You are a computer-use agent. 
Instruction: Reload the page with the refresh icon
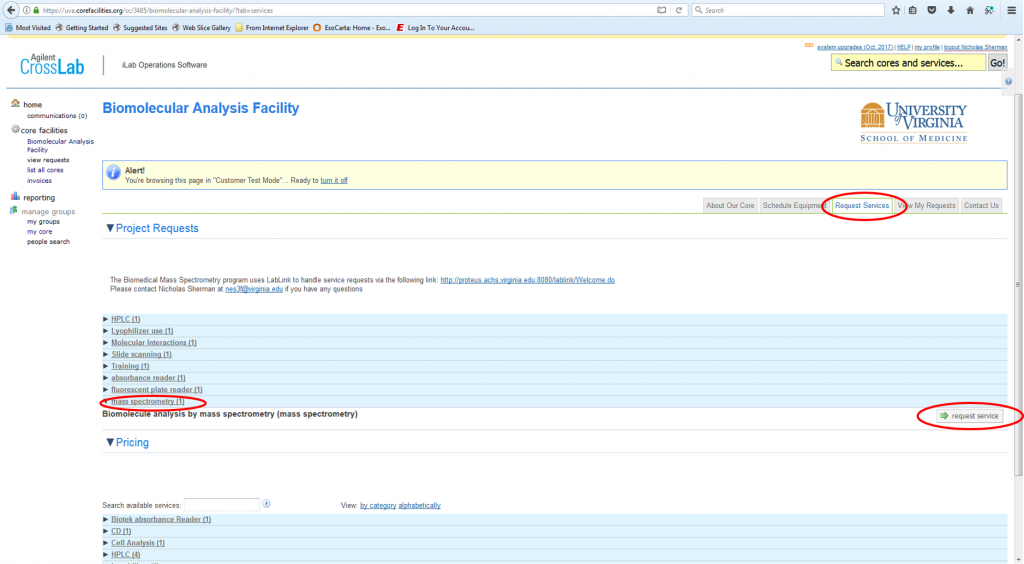click(x=679, y=10)
